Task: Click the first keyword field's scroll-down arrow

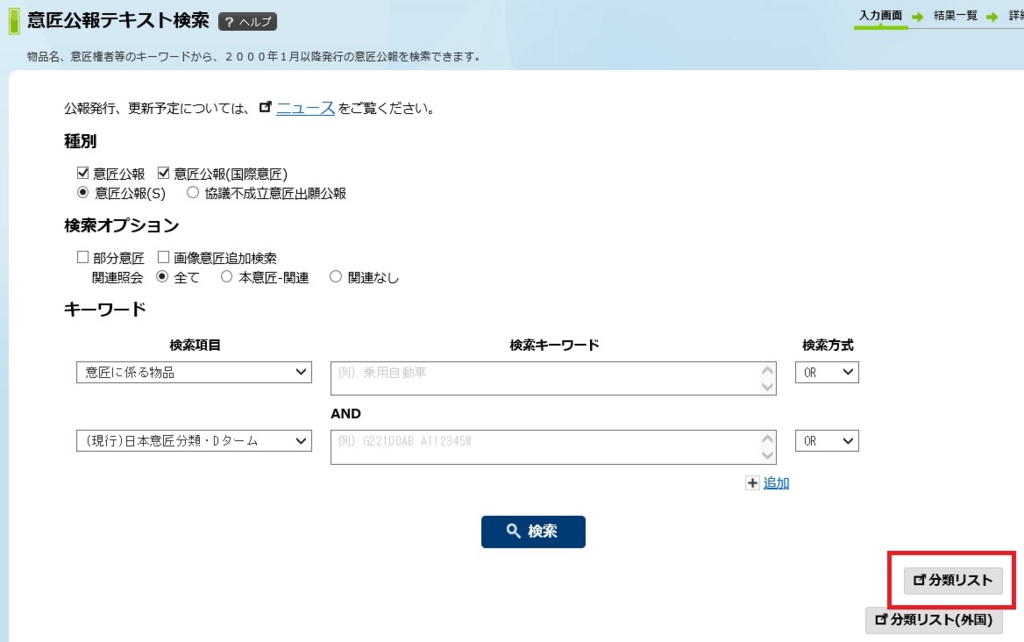Action: pos(767,387)
